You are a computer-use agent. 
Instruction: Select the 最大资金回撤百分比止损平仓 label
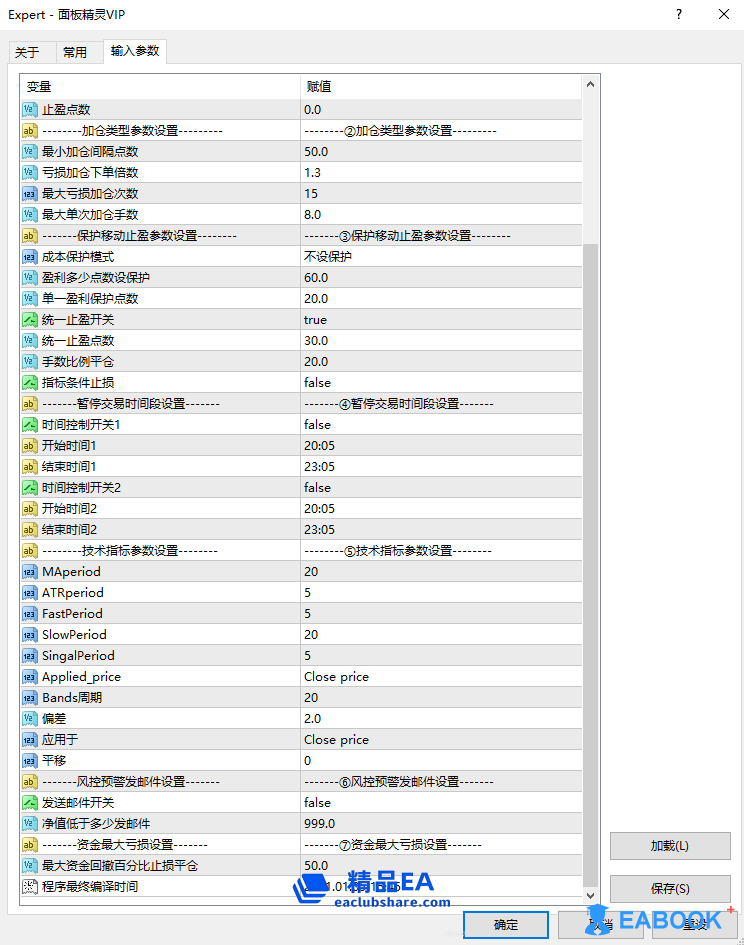[119, 866]
